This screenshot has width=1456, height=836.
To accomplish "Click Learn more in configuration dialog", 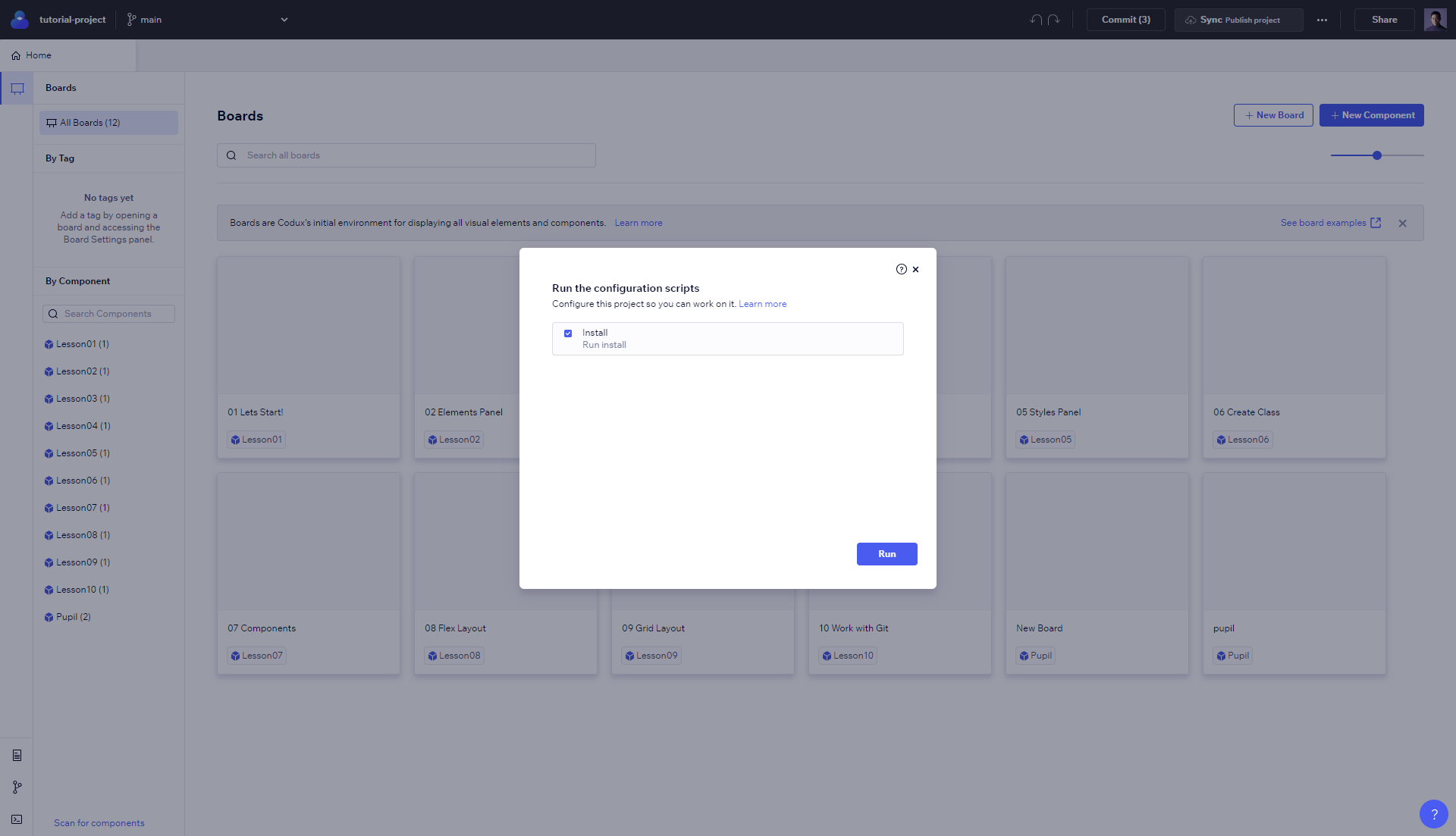I will tap(762, 304).
